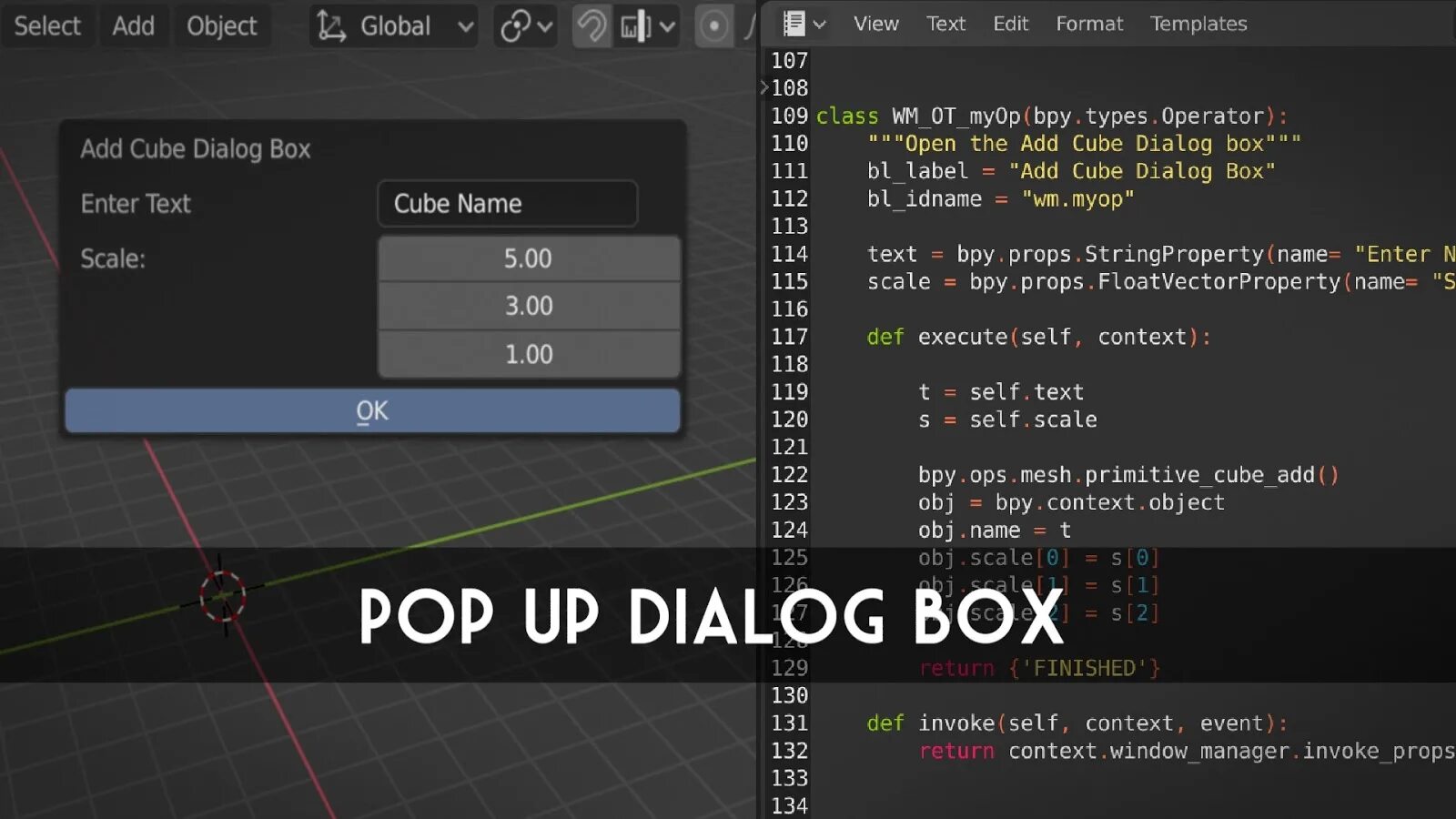Click the 3D cursor in the viewport
Screen dimensions: 1456x819
(223, 596)
